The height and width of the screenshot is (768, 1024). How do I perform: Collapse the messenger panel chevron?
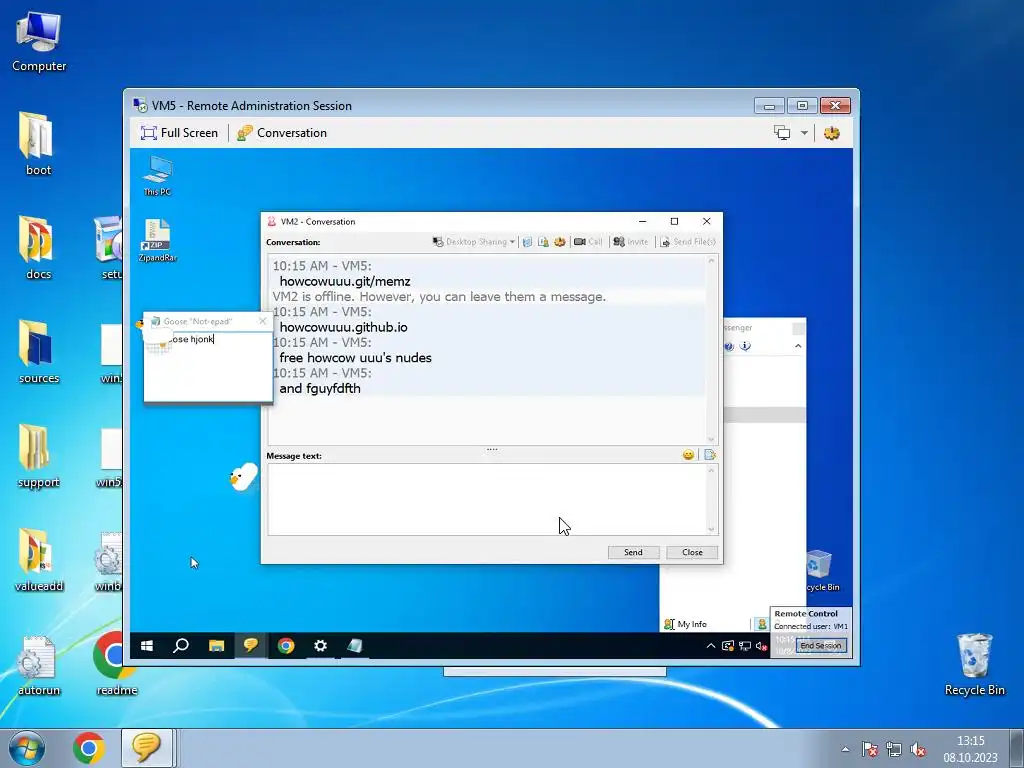pos(798,346)
